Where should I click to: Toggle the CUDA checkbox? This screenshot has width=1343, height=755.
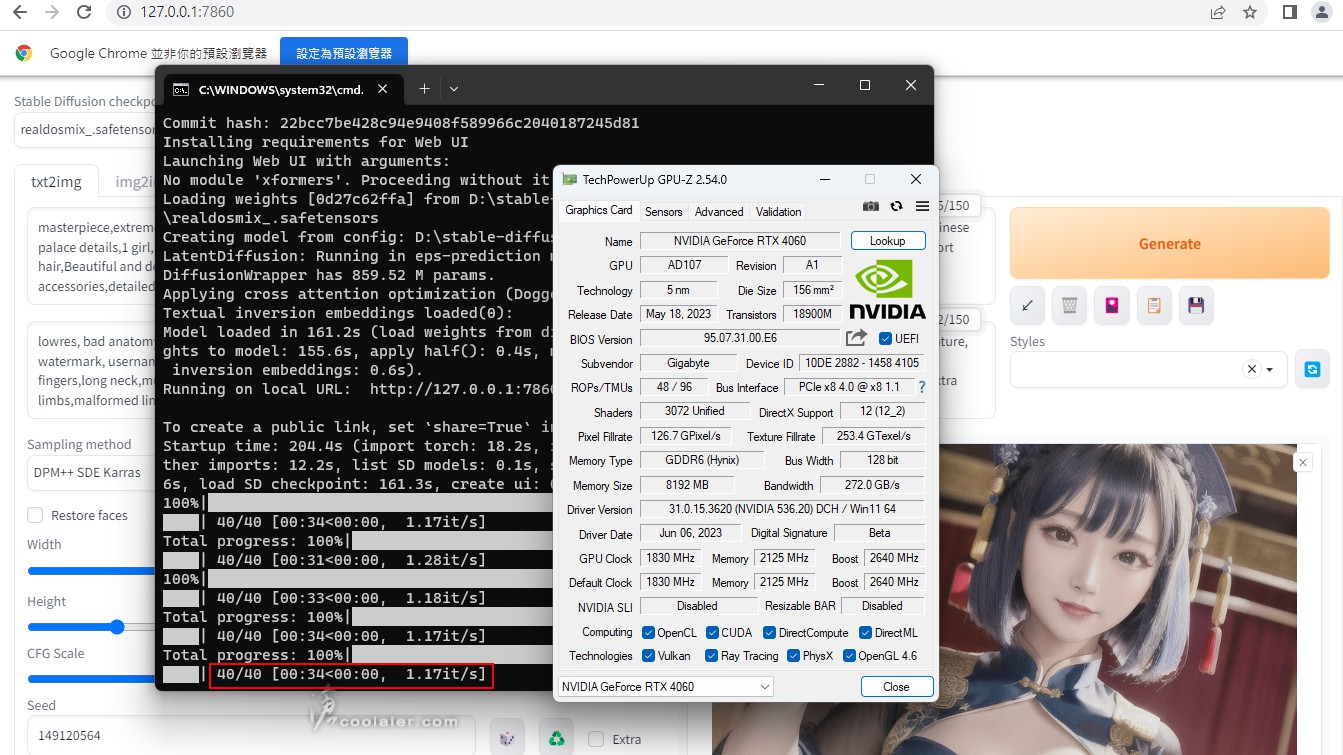click(712, 633)
